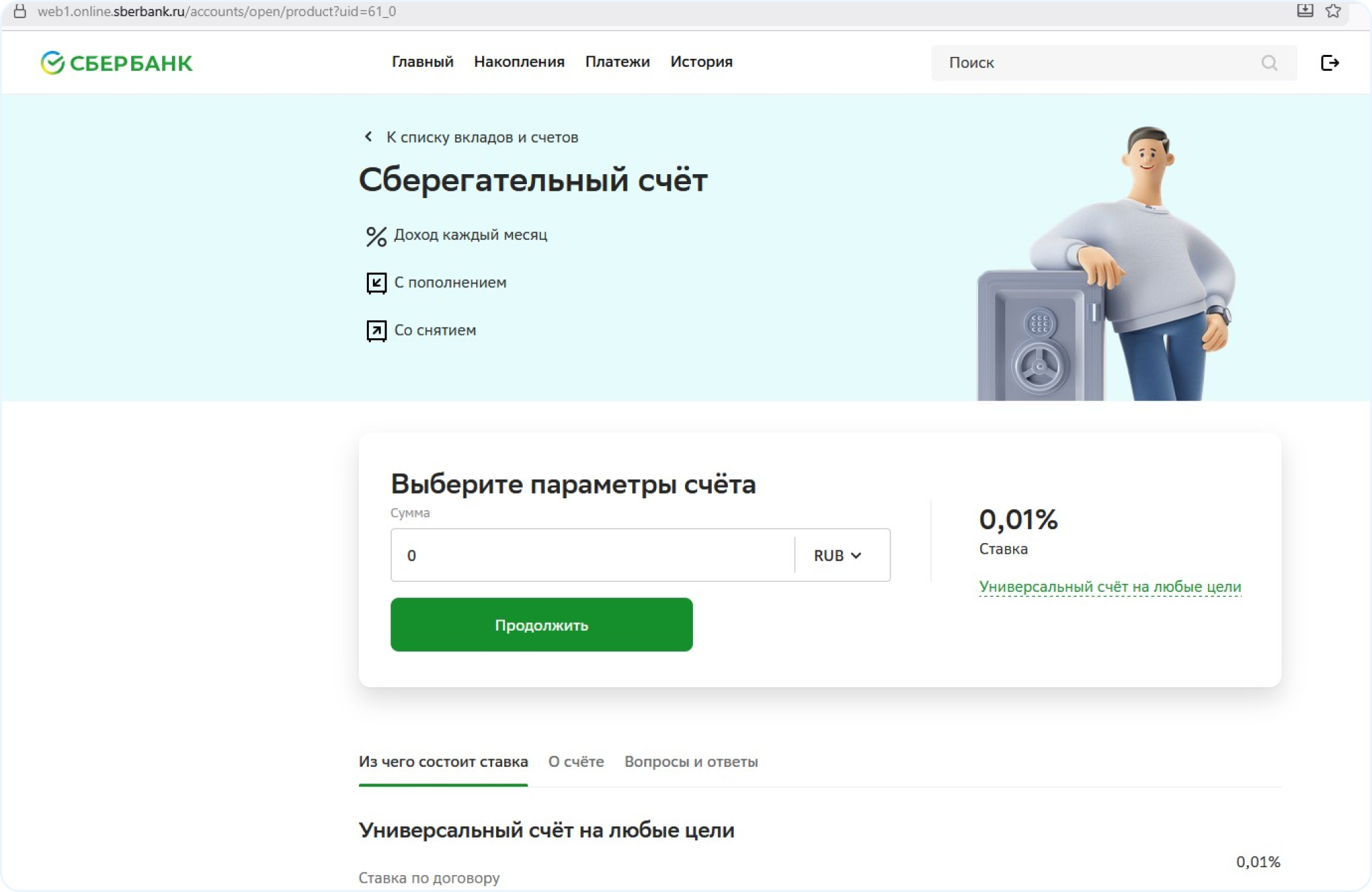Viewport: 1372px width, 892px height.
Task: Open the Накопления menu
Action: (519, 62)
